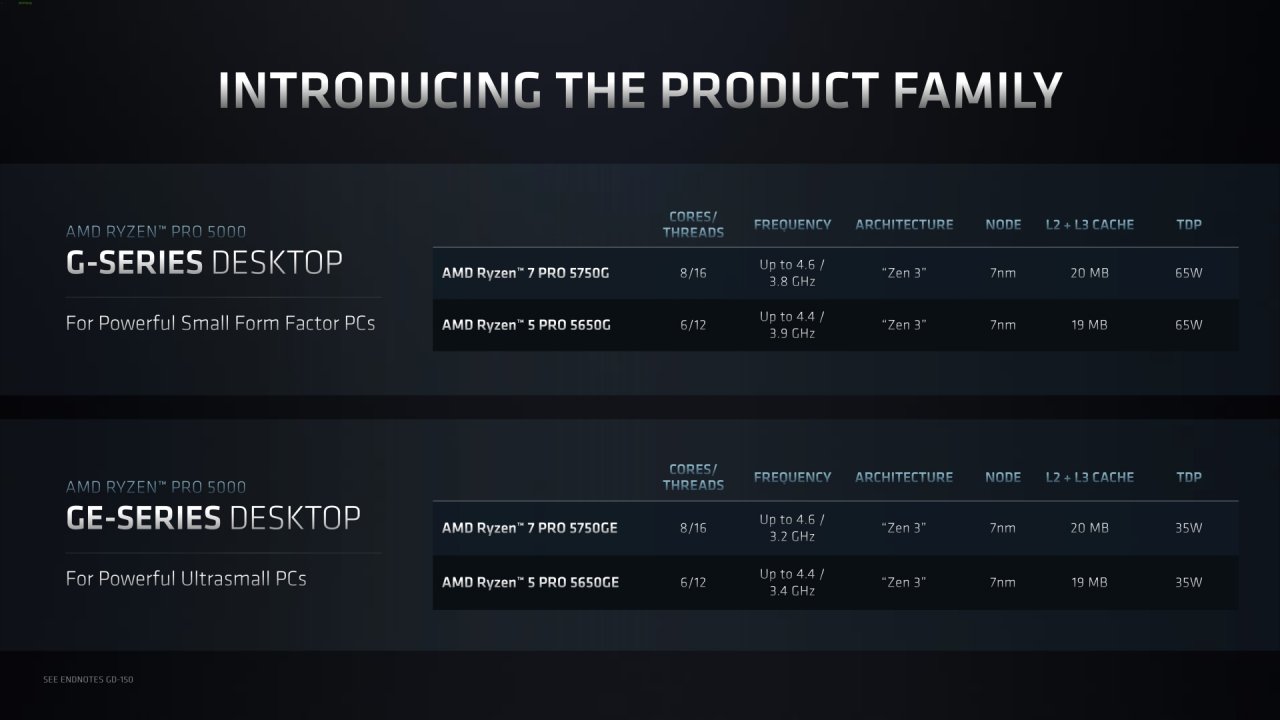
Task: Click For Powerful Ultrasmall PCs text
Action: coord(186,579)
